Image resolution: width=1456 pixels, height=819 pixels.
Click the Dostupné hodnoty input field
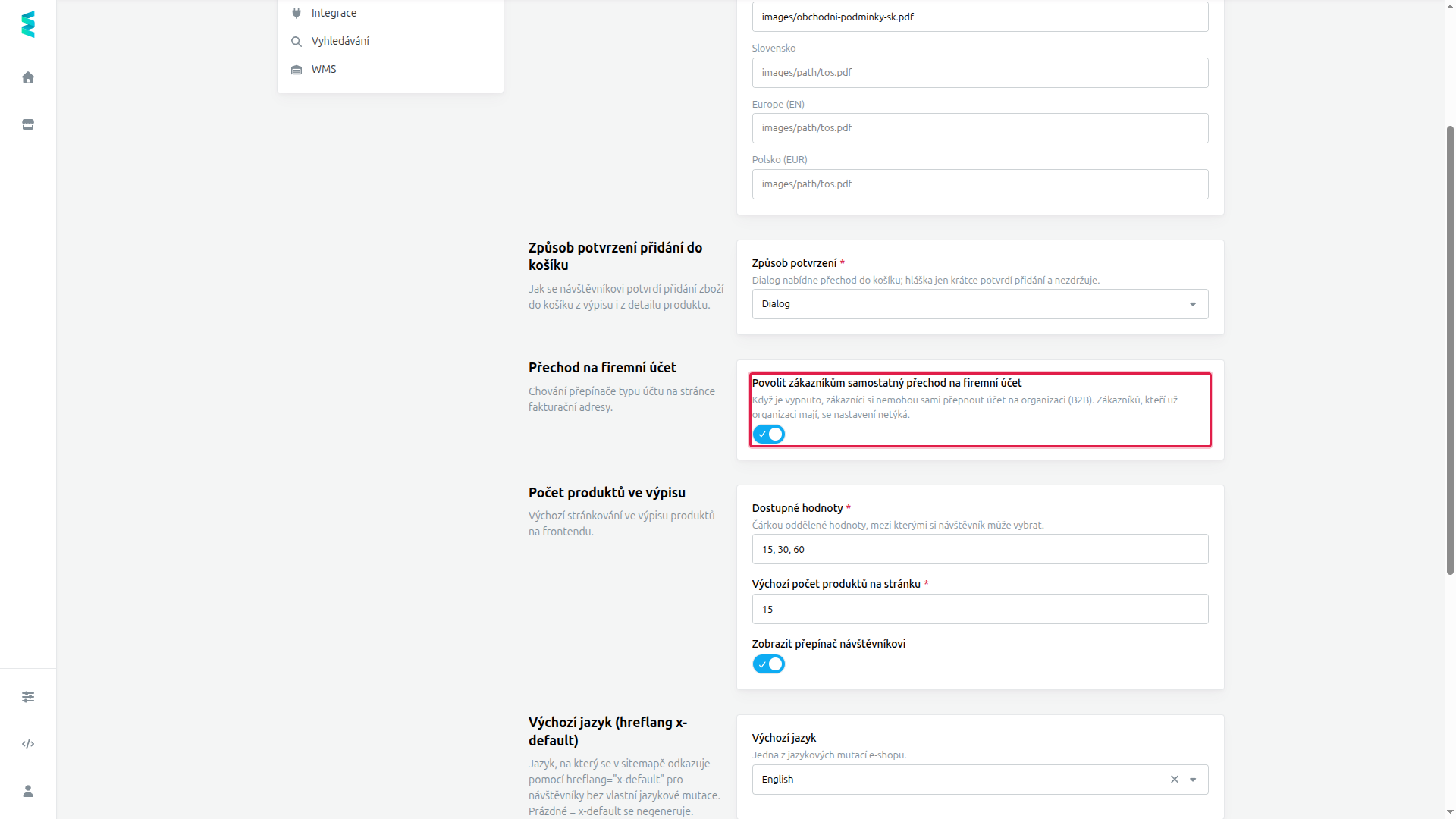tap(980, 549)
